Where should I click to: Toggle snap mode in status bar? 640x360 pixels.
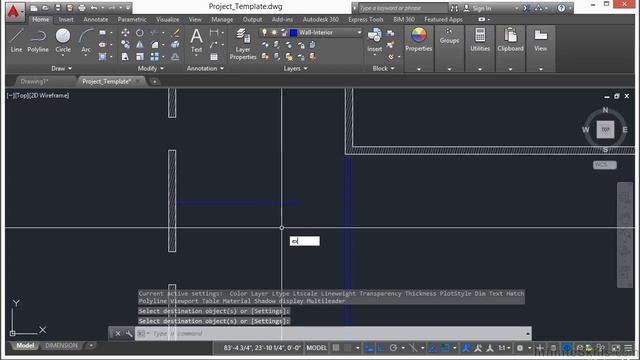point(347,348)
